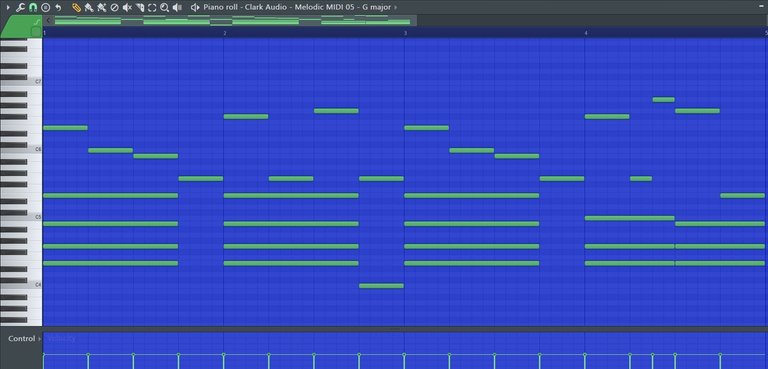Screen dimensions: 768x369
Task: Click the playback speaker preview icon
Action: [x=177, y=7]
